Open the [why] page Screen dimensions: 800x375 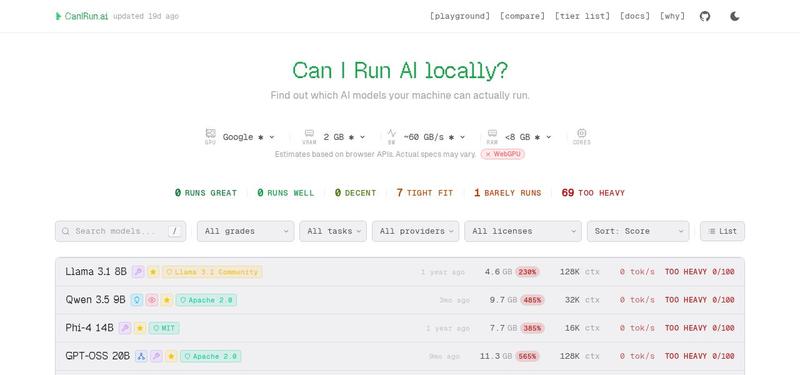coord(672,16)
